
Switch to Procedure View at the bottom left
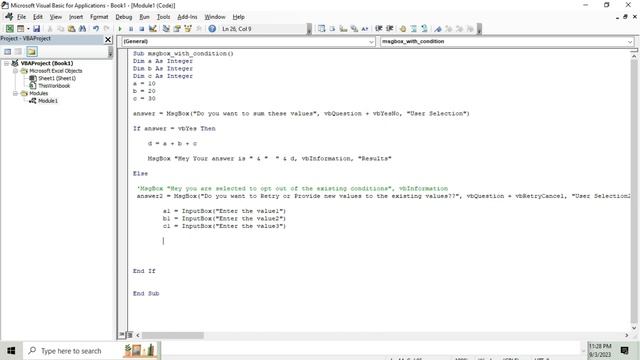tap(122, 335)
